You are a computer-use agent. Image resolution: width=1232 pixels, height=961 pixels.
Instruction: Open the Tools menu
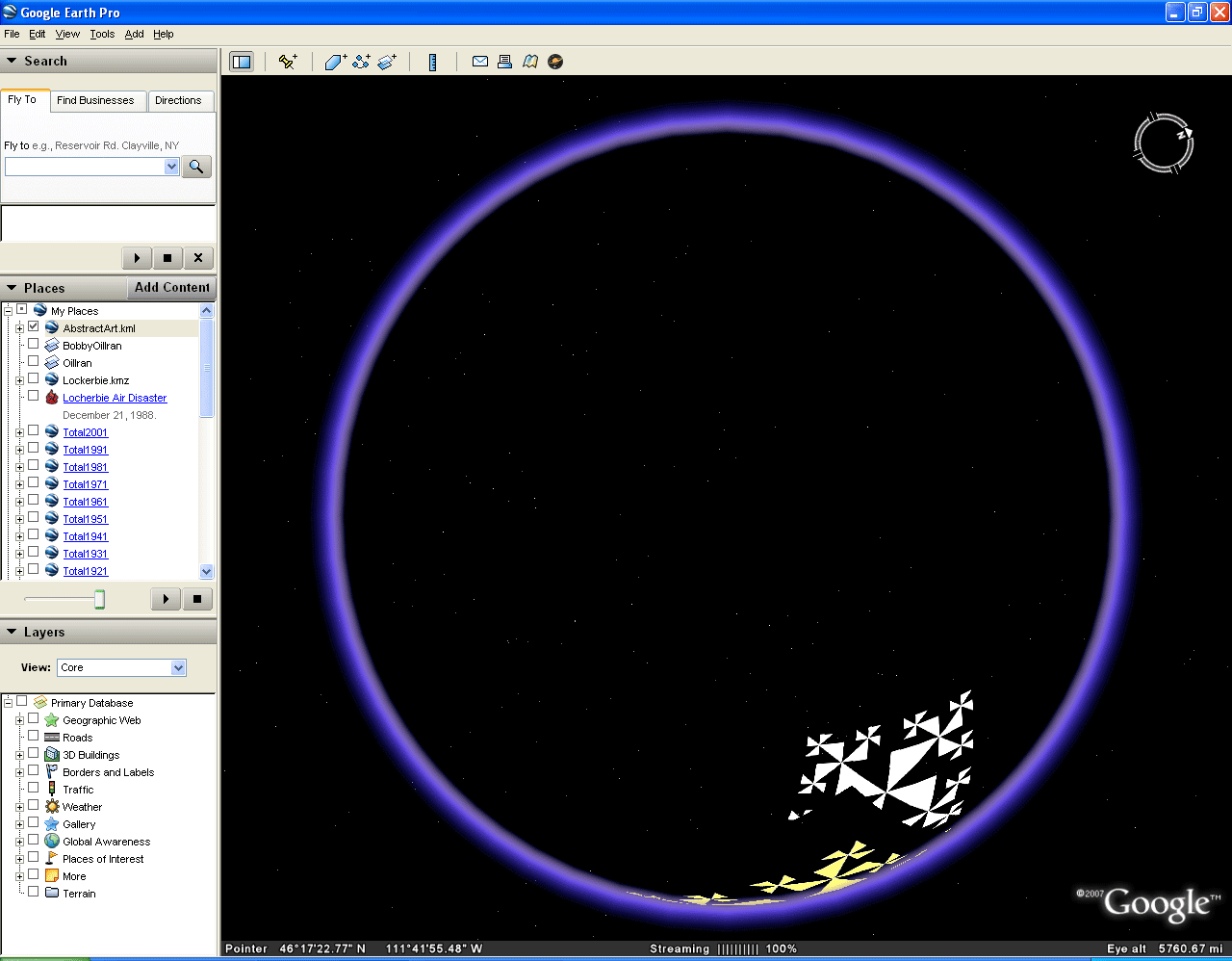(102, 34)
